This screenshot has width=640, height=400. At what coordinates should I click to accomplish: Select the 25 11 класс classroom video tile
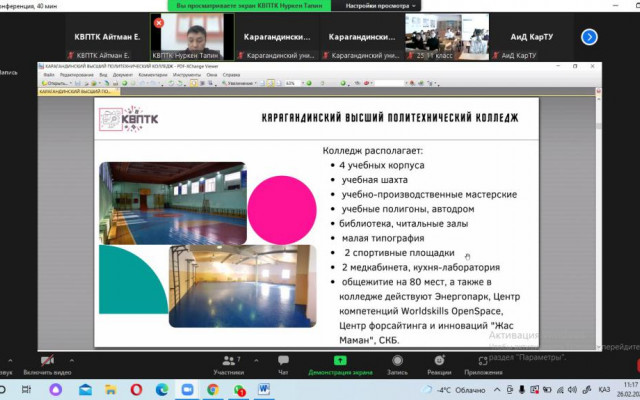click(x=447, y=37)
